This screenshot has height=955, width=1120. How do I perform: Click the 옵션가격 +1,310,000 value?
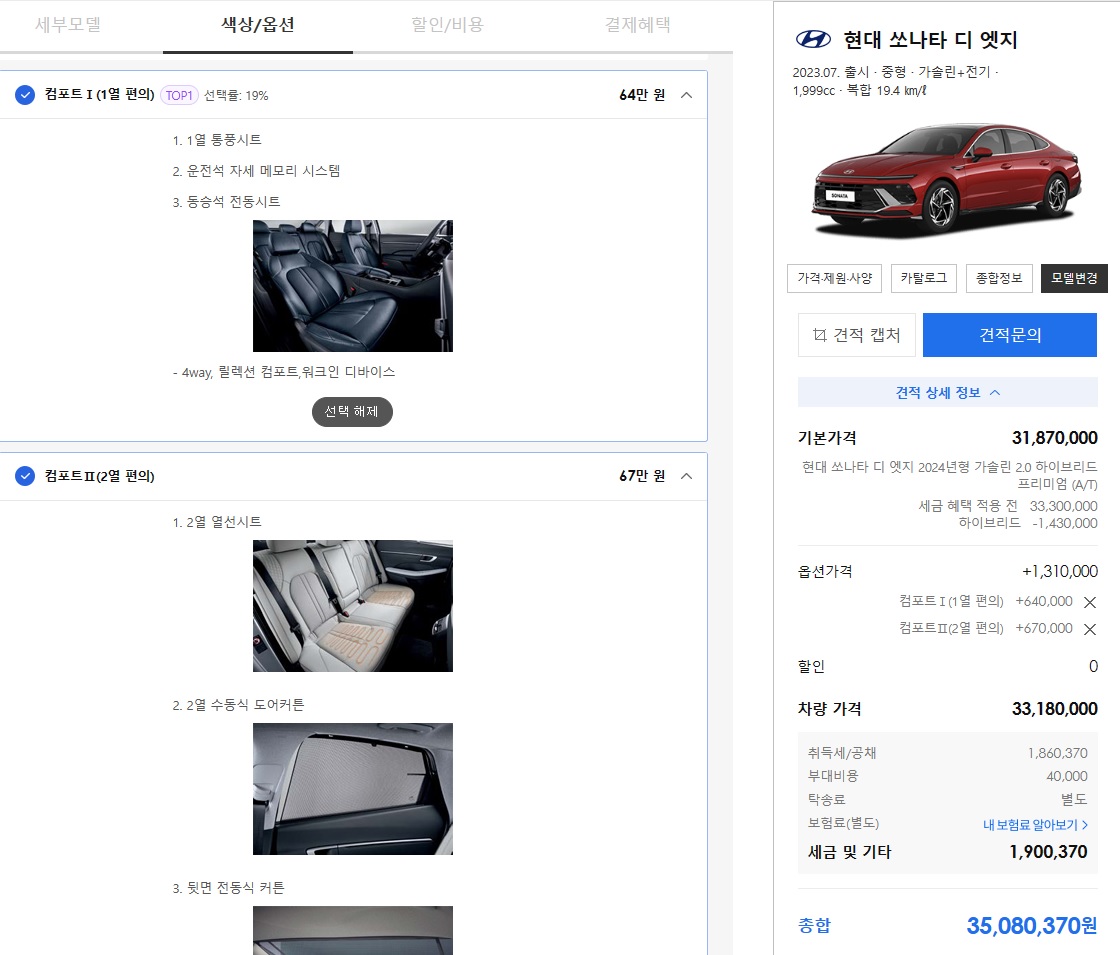1060,571
